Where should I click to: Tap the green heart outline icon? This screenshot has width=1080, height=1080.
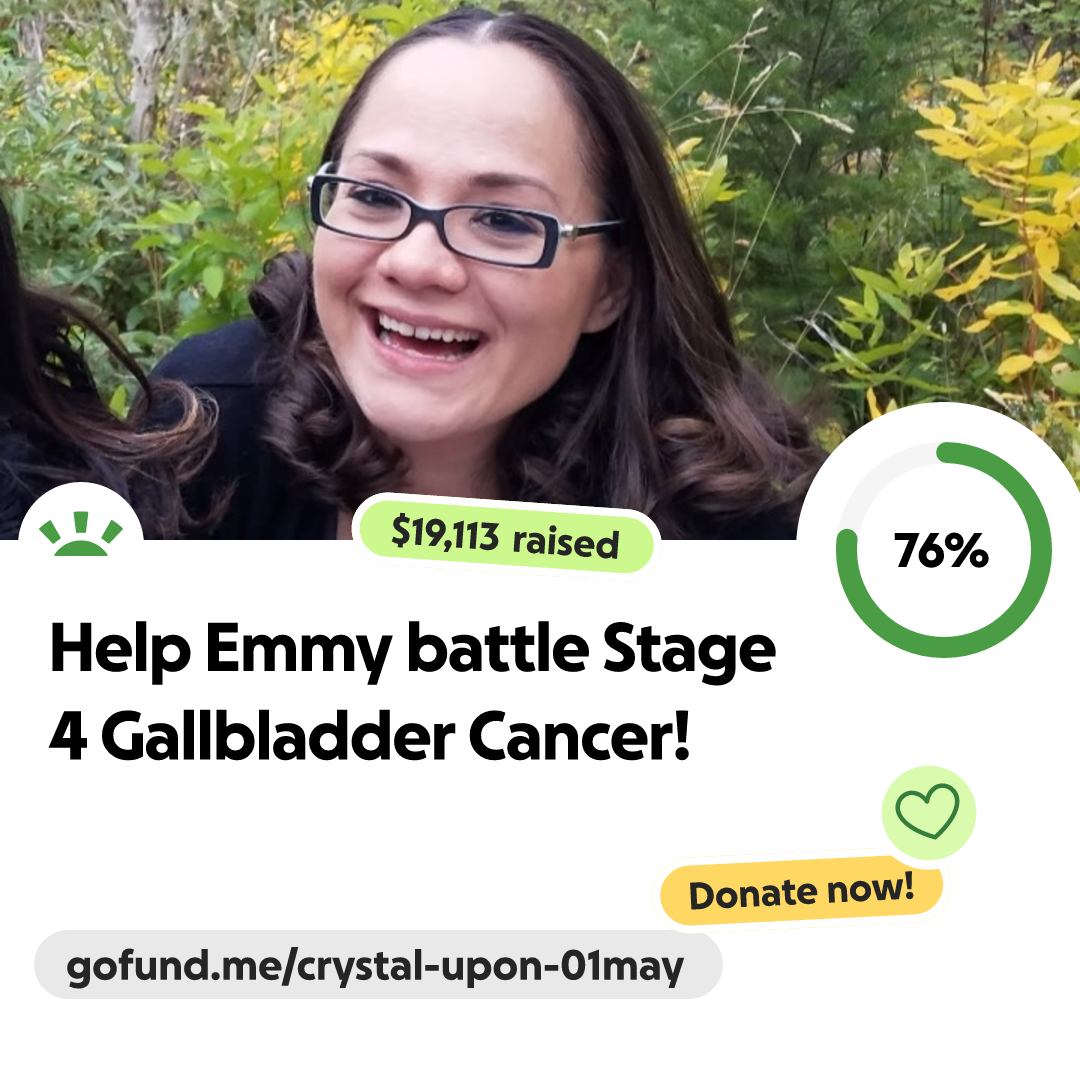(x=927, y=811)
